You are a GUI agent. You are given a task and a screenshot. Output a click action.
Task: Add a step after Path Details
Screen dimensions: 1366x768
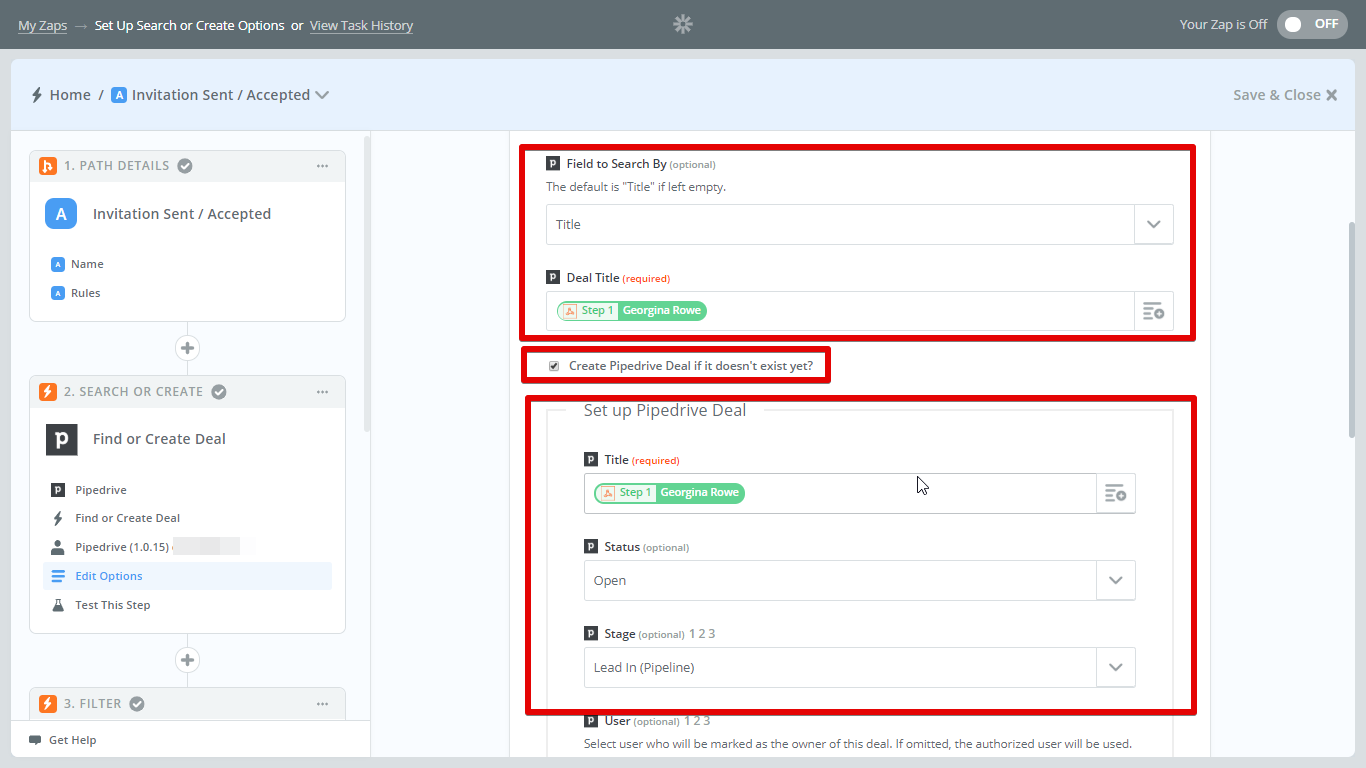187,348
